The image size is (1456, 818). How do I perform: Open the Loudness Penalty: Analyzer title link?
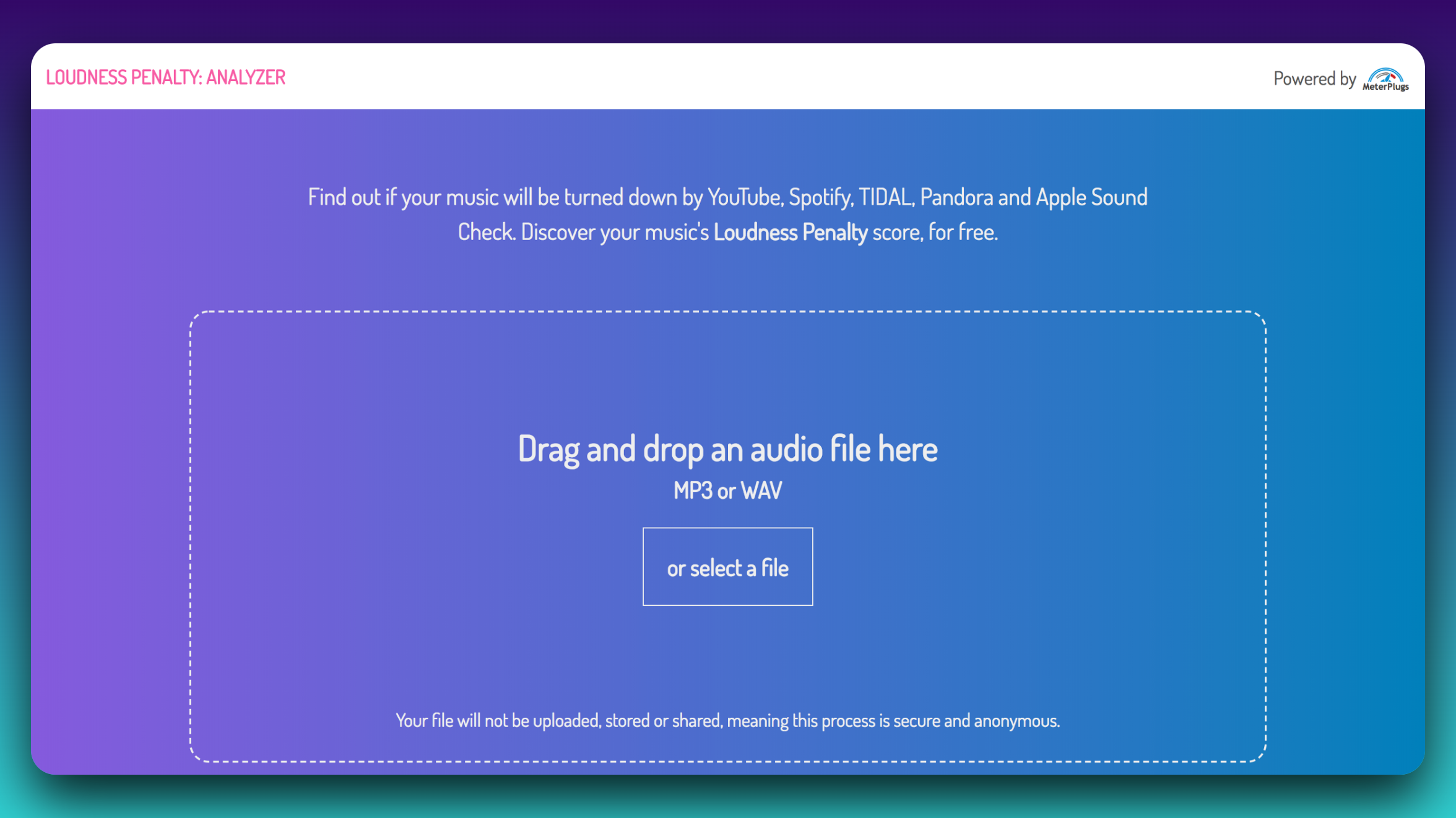166,77
